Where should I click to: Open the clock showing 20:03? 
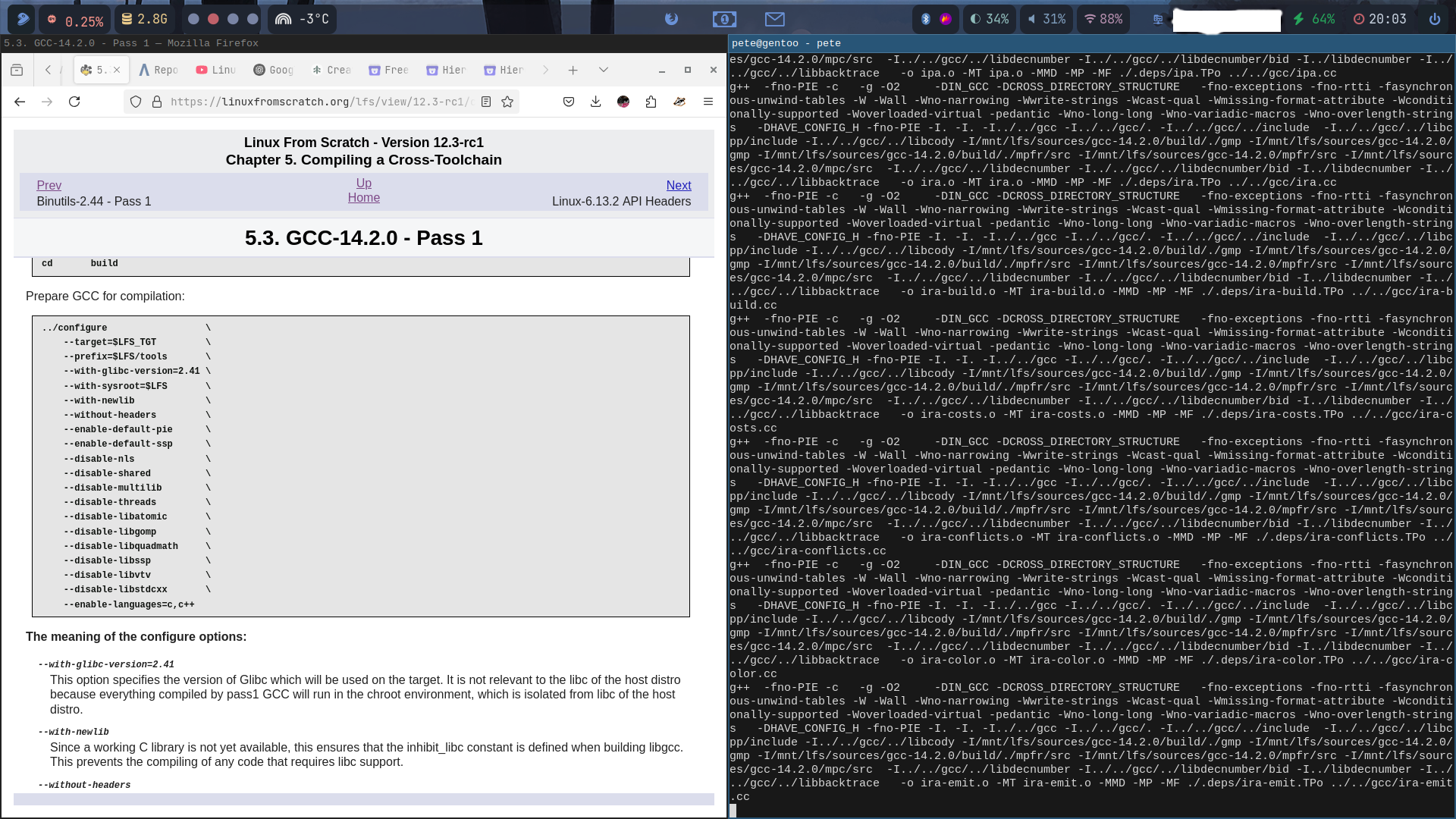(x=1380, y=19)
